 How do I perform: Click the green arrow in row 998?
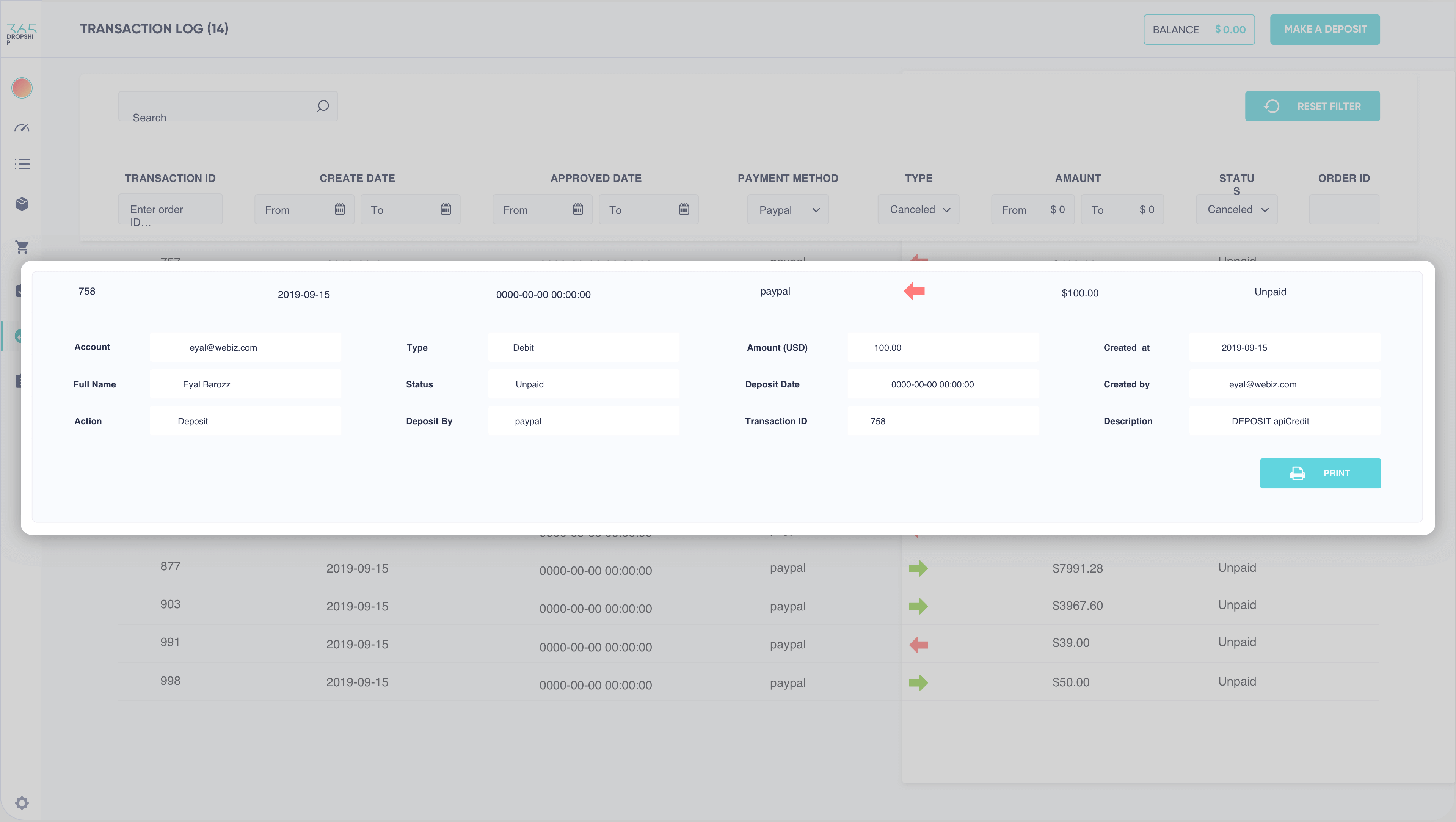918,683
